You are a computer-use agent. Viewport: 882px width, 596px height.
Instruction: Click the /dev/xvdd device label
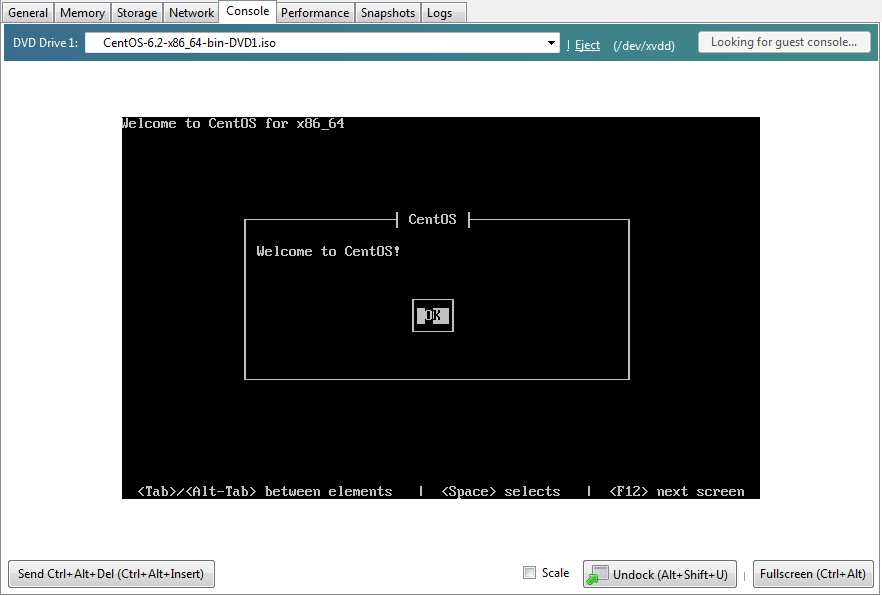coord(644,46)
